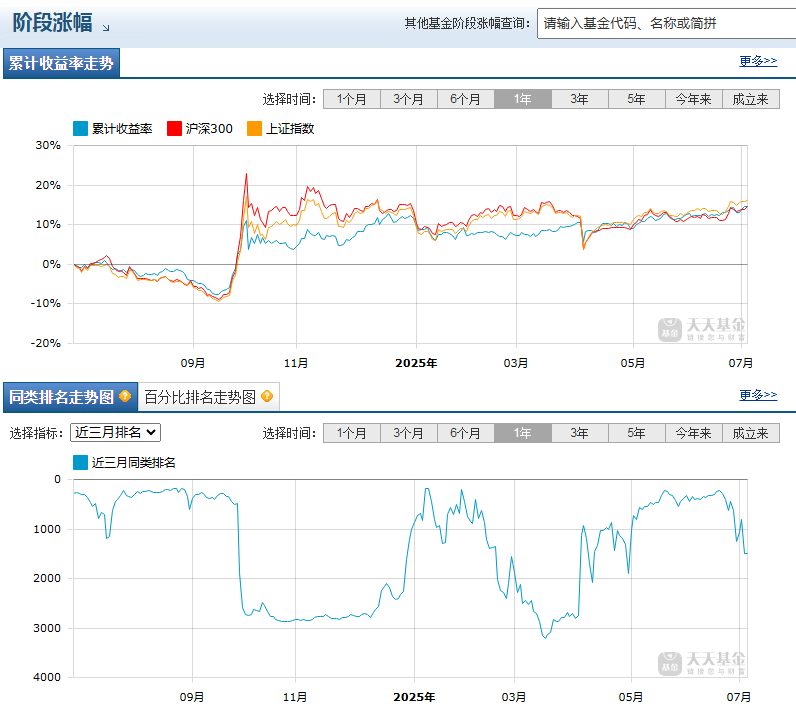
Task: Switch to the 百分比排名走势图 tab
Action: (209, 397)
